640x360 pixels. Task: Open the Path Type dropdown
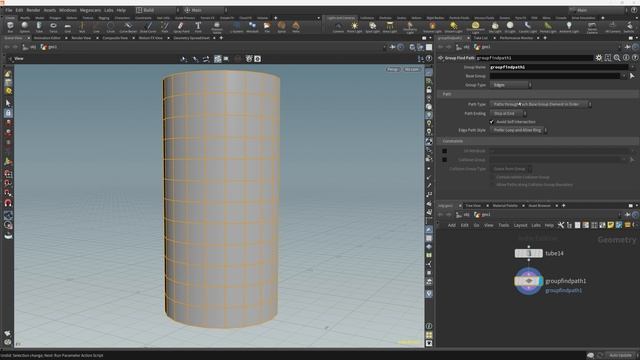pos(540,104)
